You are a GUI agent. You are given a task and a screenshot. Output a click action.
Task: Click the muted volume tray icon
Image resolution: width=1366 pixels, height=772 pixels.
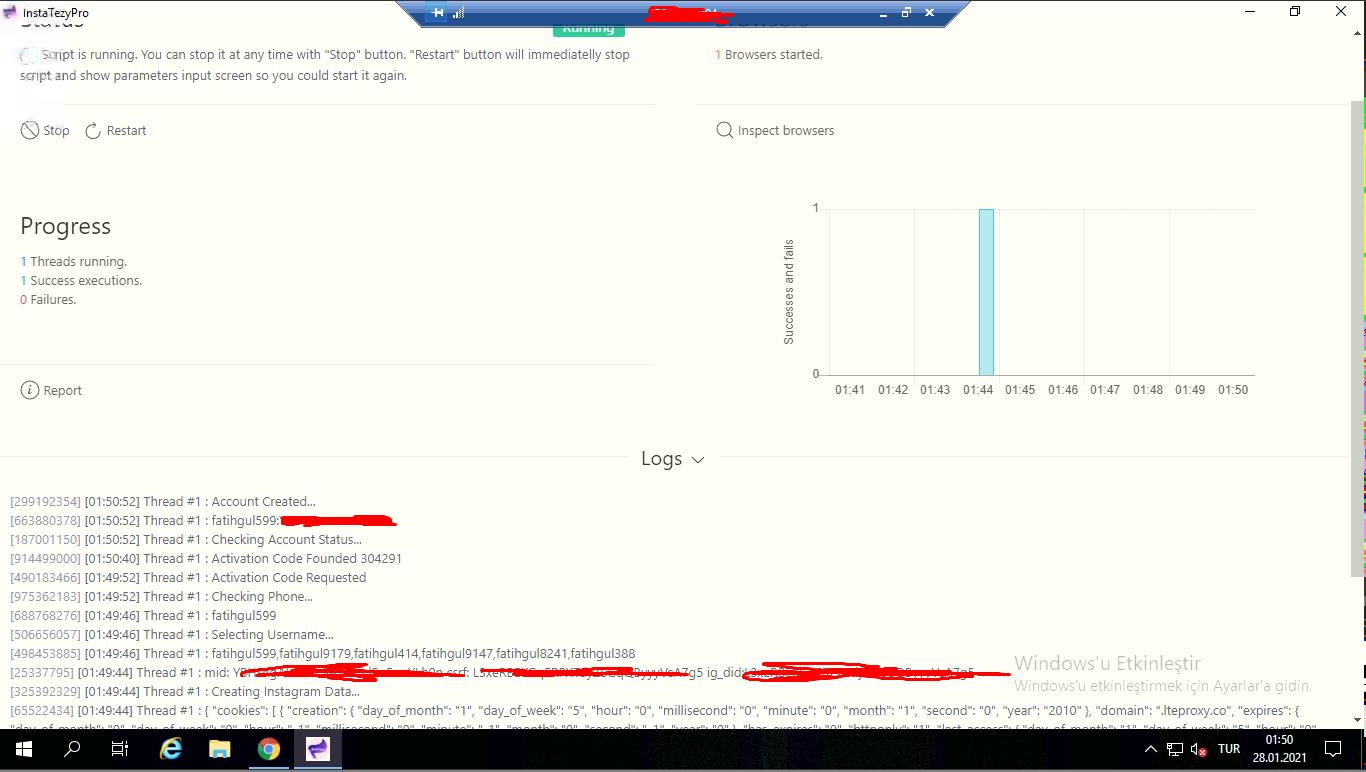click(x=1198, y=749)
